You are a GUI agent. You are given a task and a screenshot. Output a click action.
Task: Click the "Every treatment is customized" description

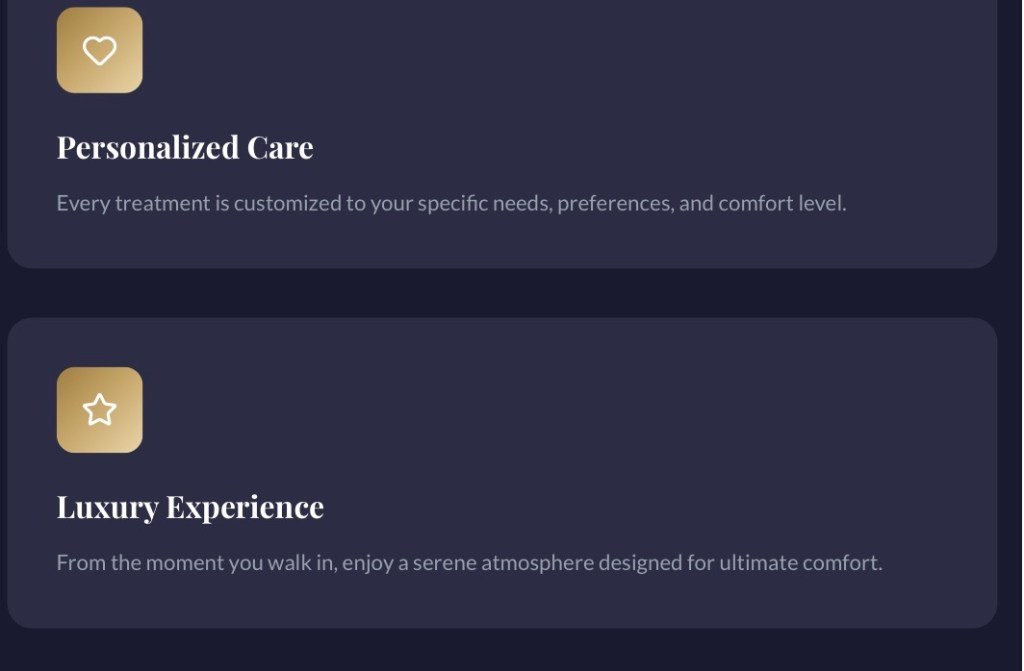(x=451, y=203)
